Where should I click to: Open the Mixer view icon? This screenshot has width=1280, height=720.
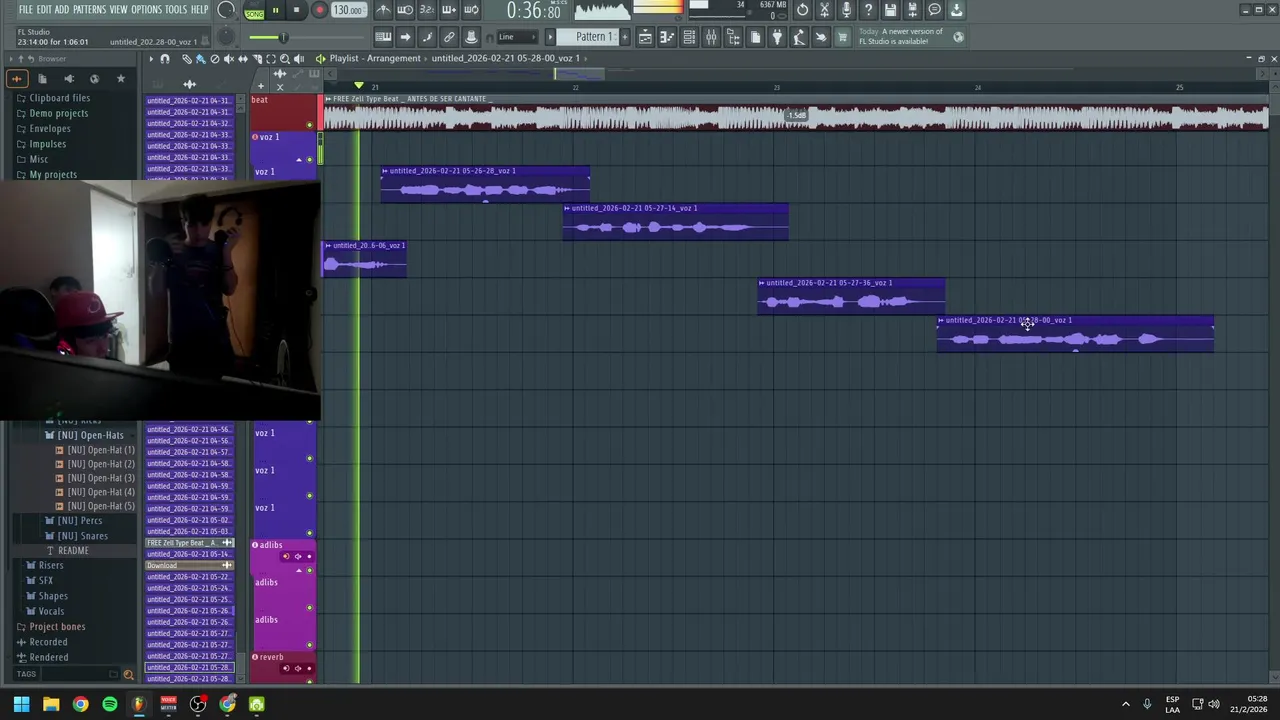coord(711,37)
